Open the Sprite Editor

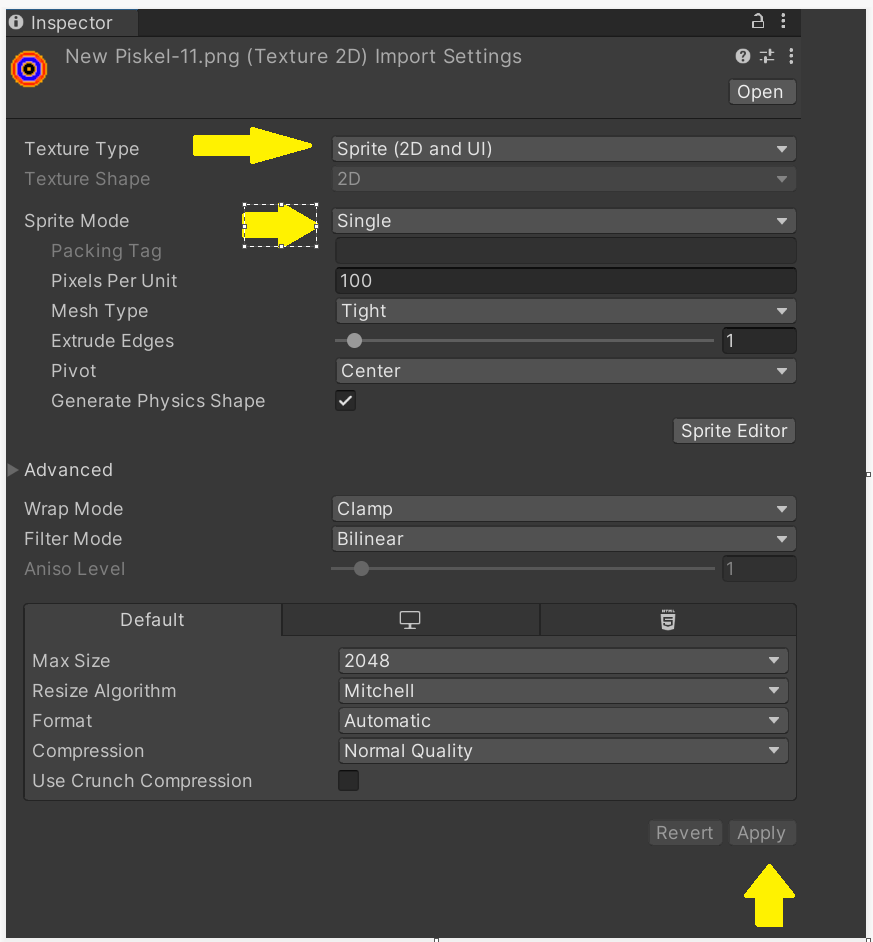pos(733,430)
